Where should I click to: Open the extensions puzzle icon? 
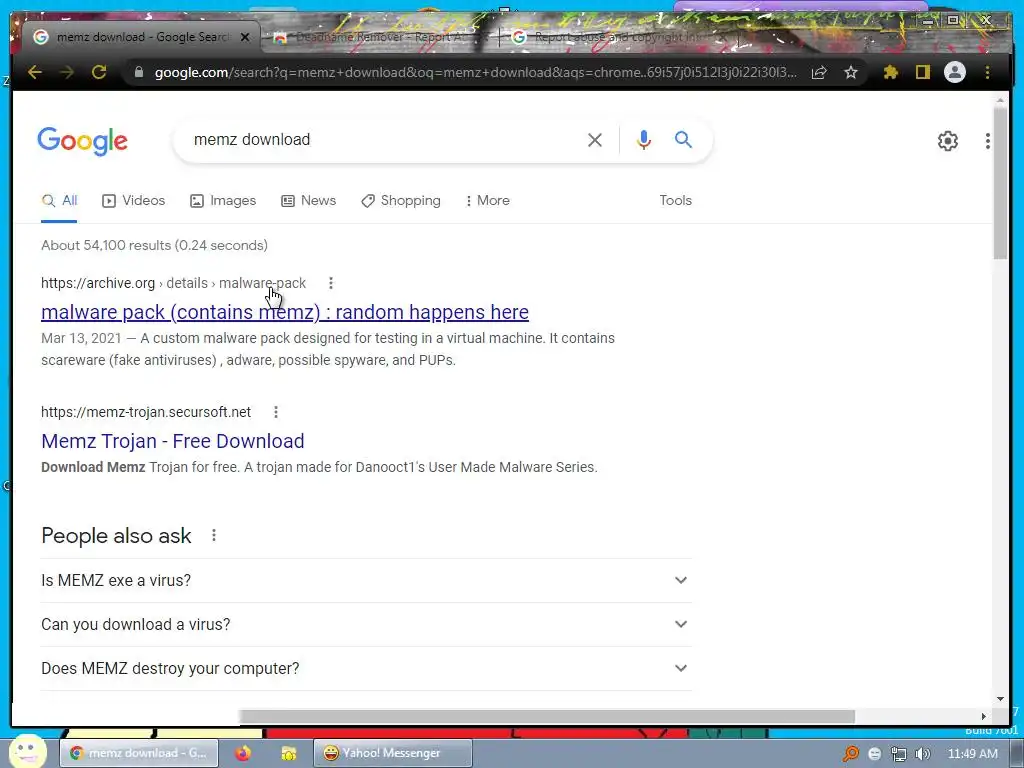pos(890,72)
